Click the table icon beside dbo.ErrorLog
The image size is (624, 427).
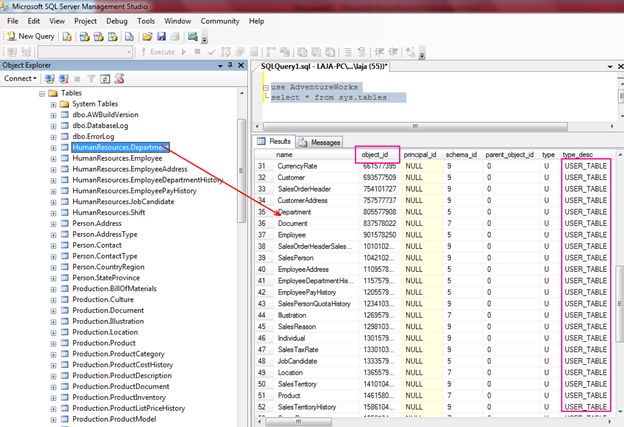tap(65, 134)
